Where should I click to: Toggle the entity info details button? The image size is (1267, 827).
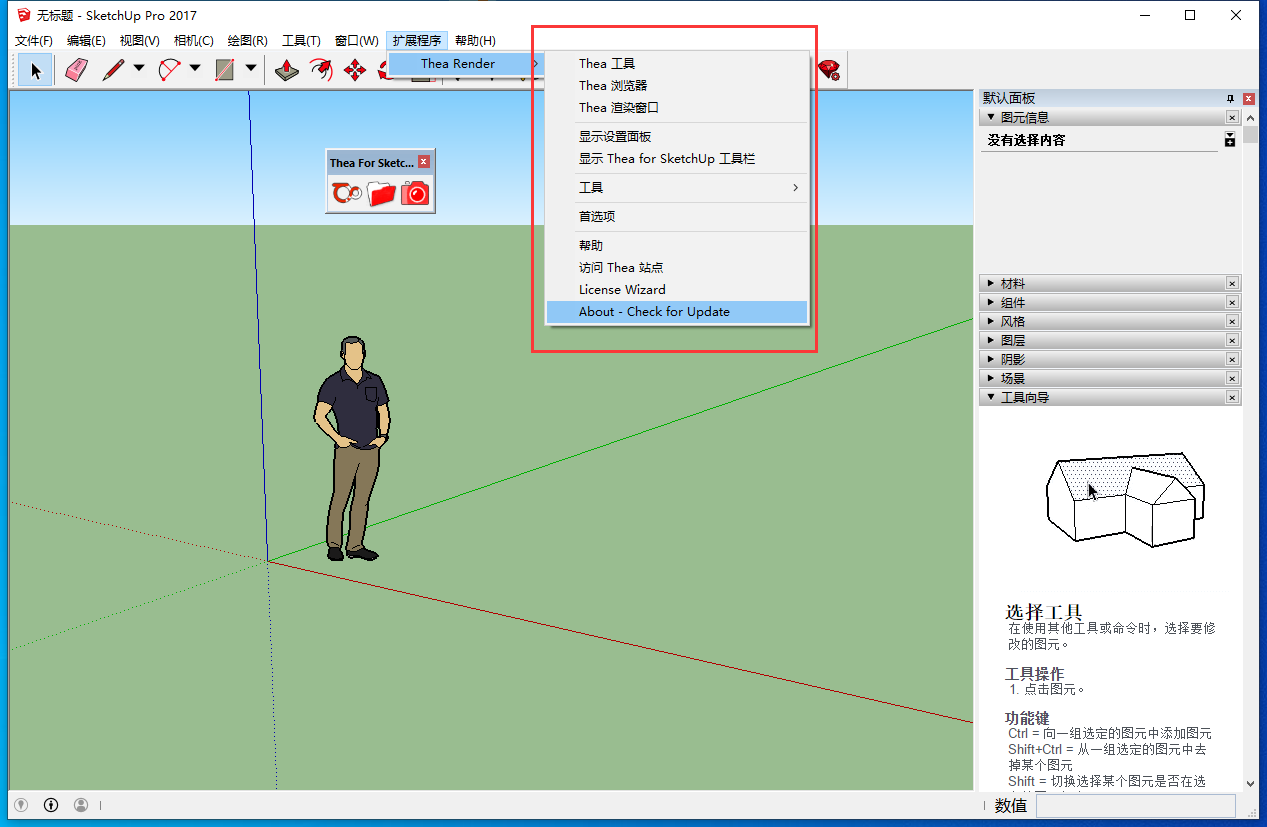1230,140
